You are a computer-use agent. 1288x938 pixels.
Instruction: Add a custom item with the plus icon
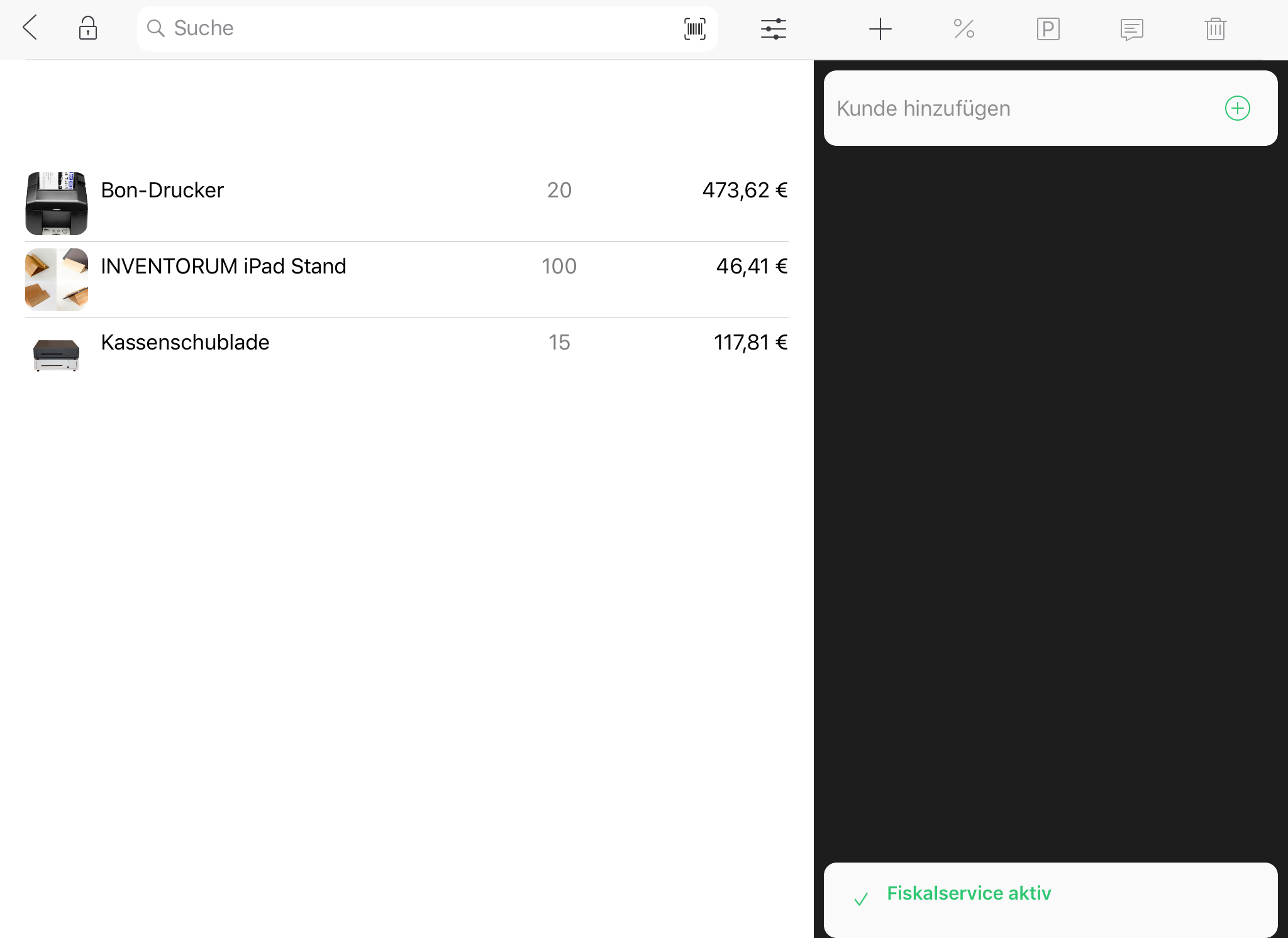[880, 29]
